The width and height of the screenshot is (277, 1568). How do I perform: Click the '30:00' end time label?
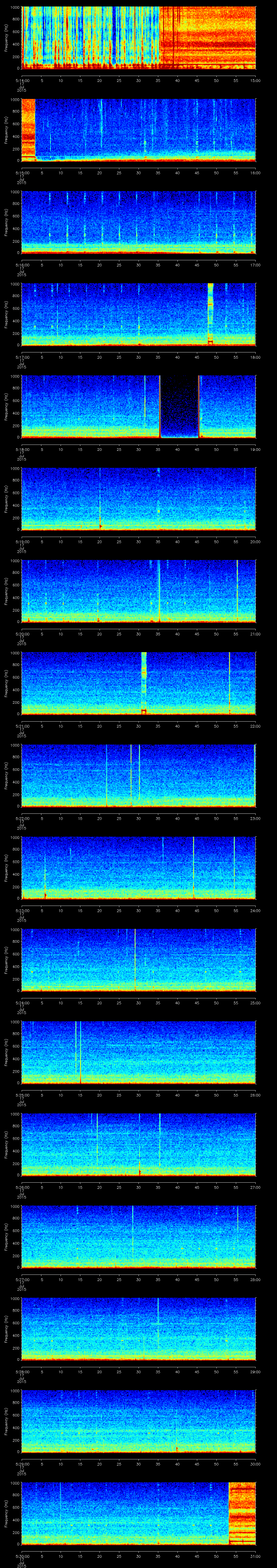click(x=256, y=1463)
